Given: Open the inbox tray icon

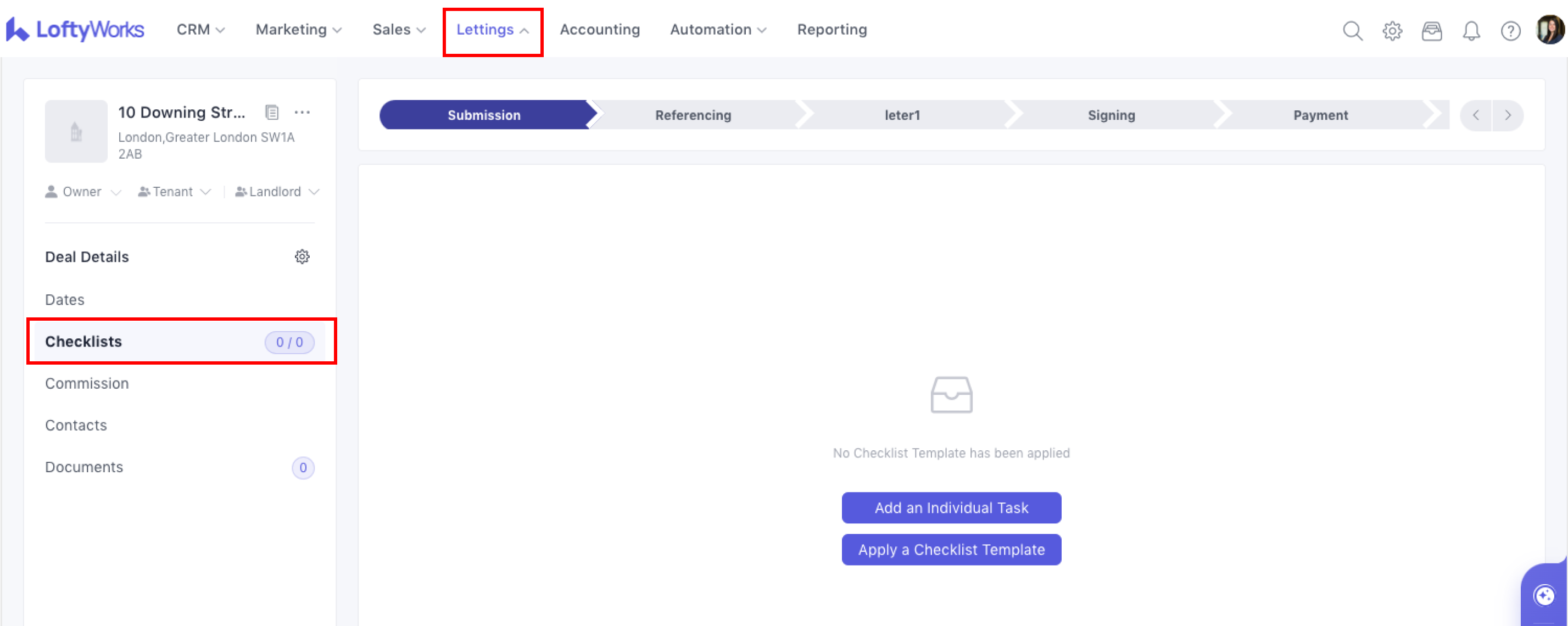Looking at the screenshot, I should 1431,30.
